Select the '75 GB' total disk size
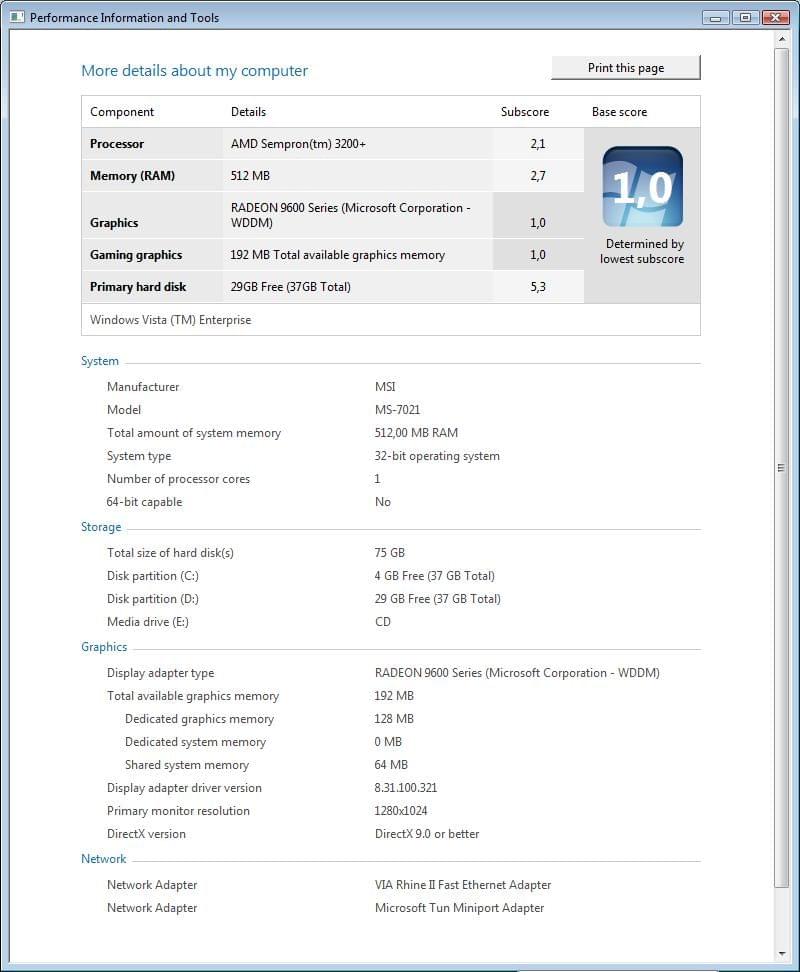The image size is (800, 972). (x=390, y=552)
